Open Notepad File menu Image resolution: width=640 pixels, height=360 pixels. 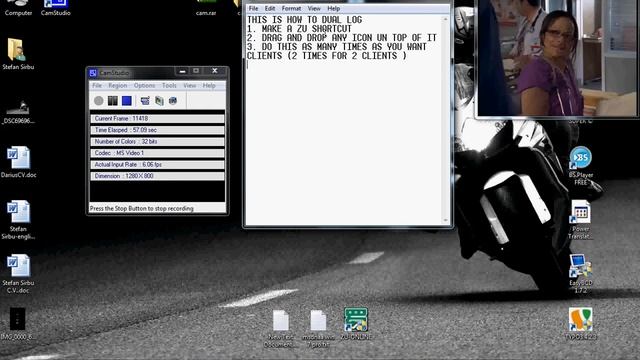coord(253,8)
